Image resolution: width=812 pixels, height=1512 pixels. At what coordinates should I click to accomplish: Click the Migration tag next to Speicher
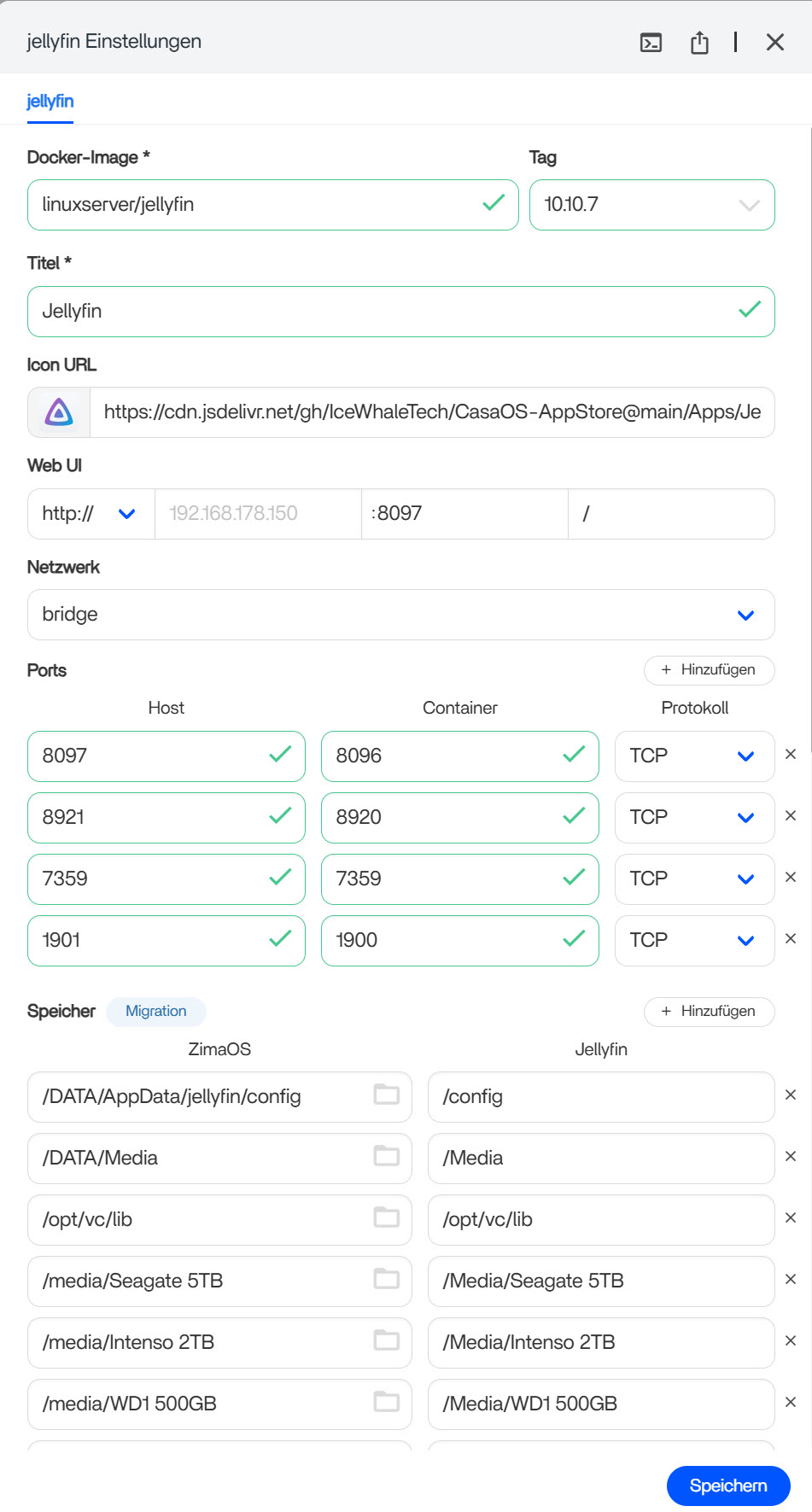point(155,1012)
